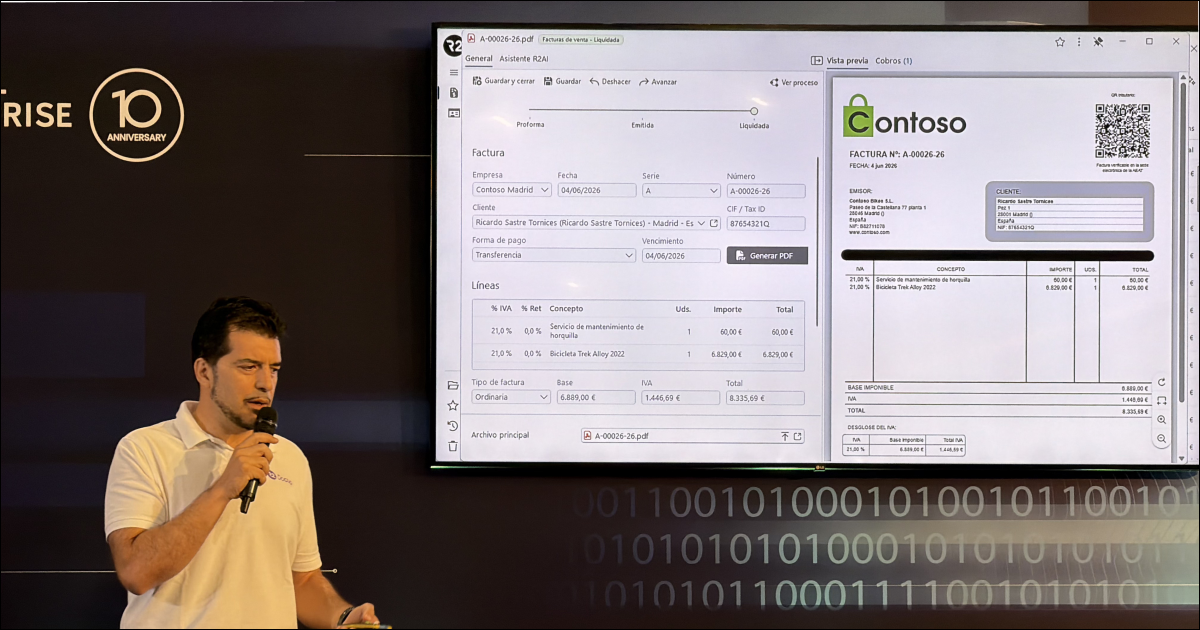Click the Uds. column header

[x=683, y=309]
